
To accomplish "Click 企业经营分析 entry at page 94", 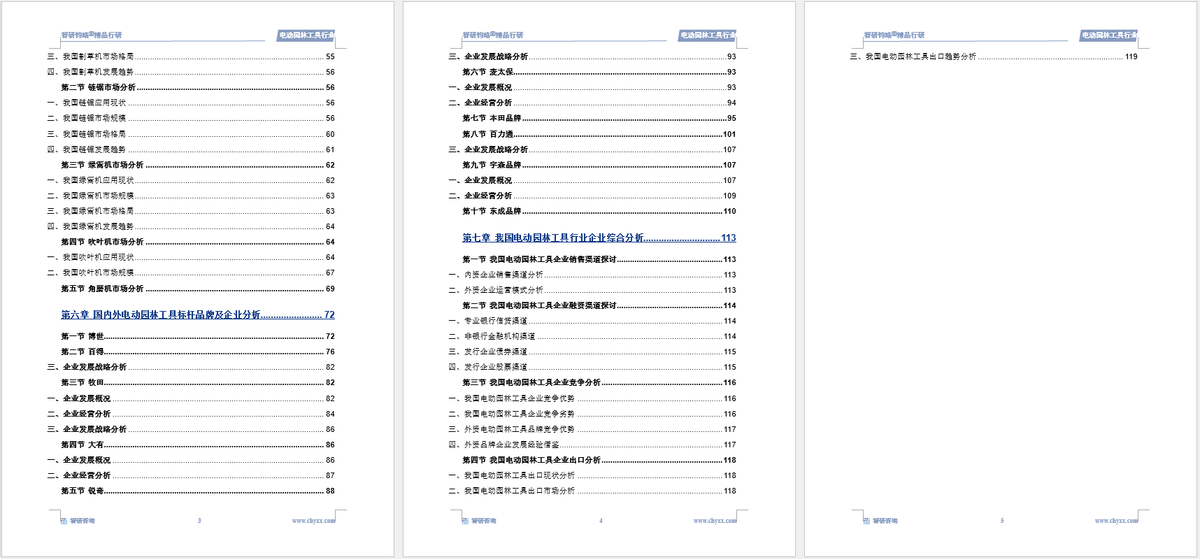I will [x=593, y=102].
